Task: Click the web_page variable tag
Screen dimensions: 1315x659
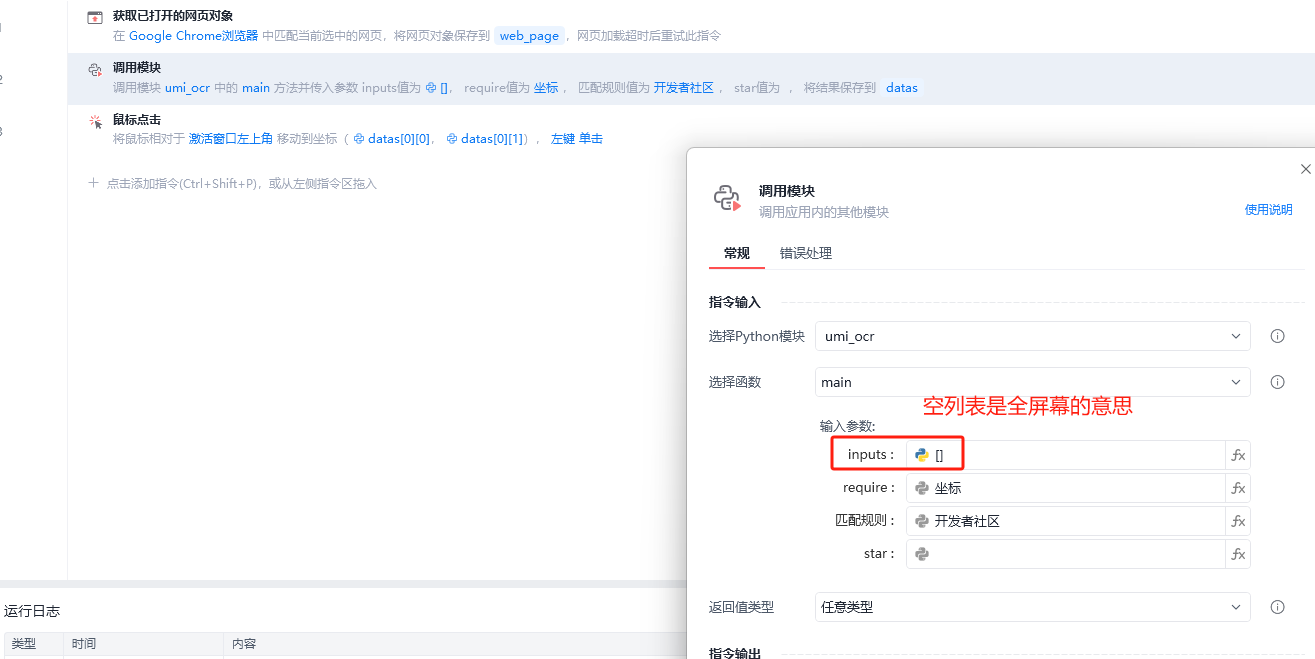Action: click(529, 36)
